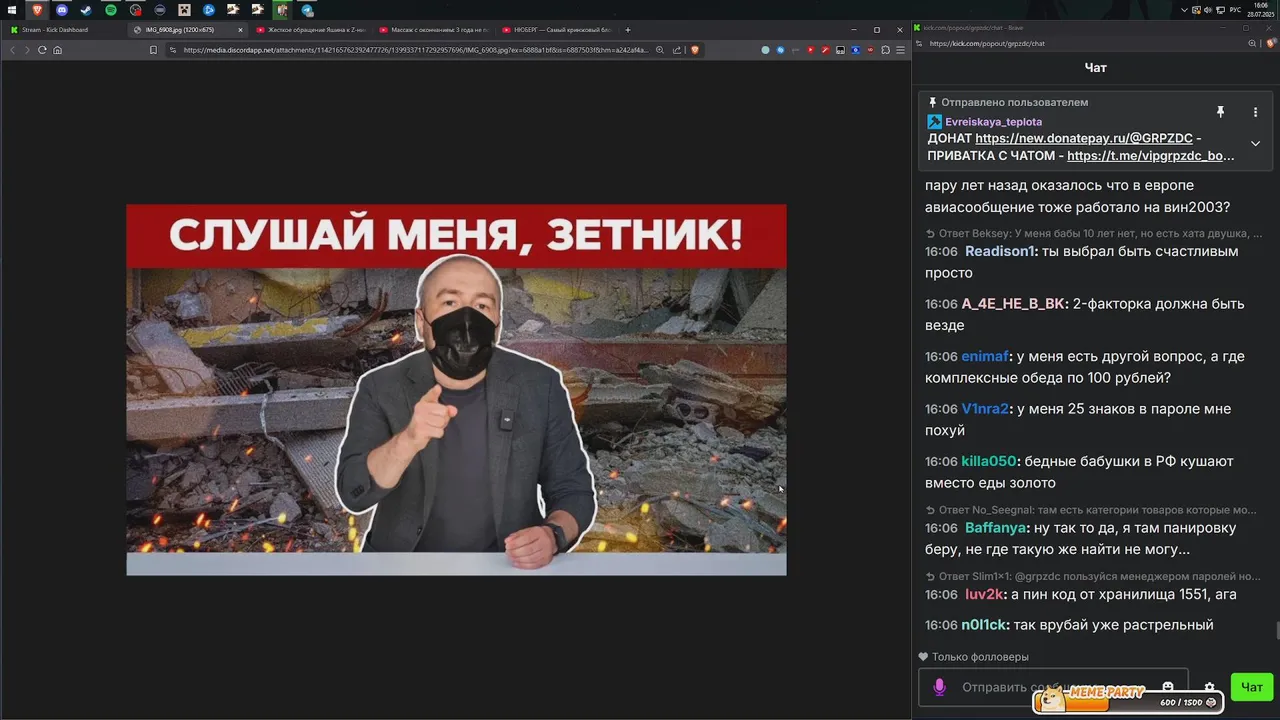Screen dimensions: 1280x720
Task: Click username Baffanya in chat
Action: (996, 528)
